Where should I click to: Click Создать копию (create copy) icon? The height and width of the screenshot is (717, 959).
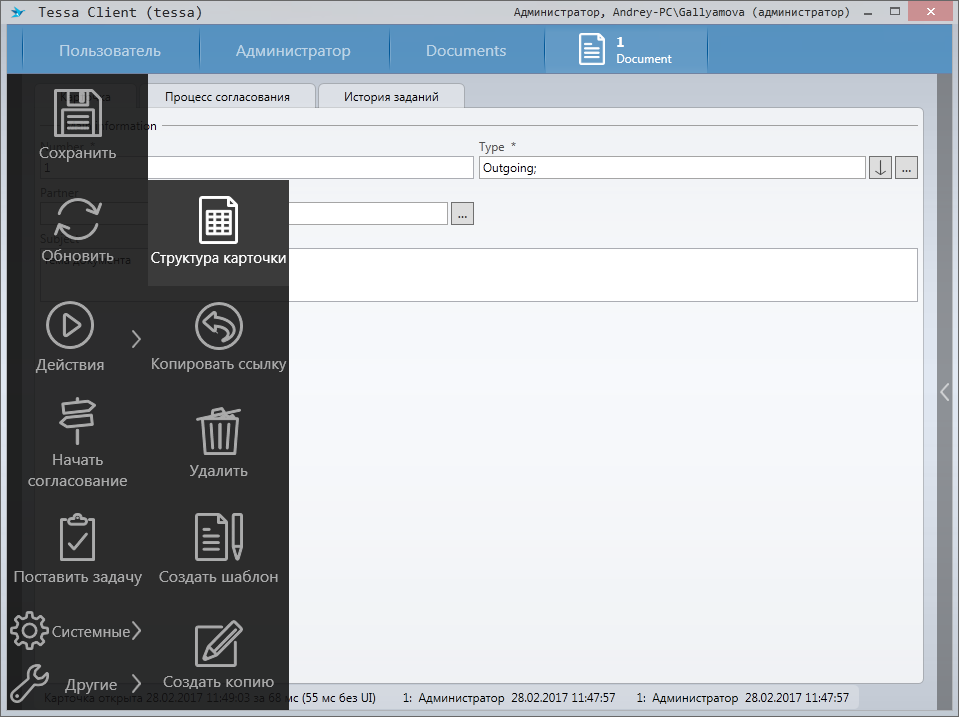pos(218,645)
